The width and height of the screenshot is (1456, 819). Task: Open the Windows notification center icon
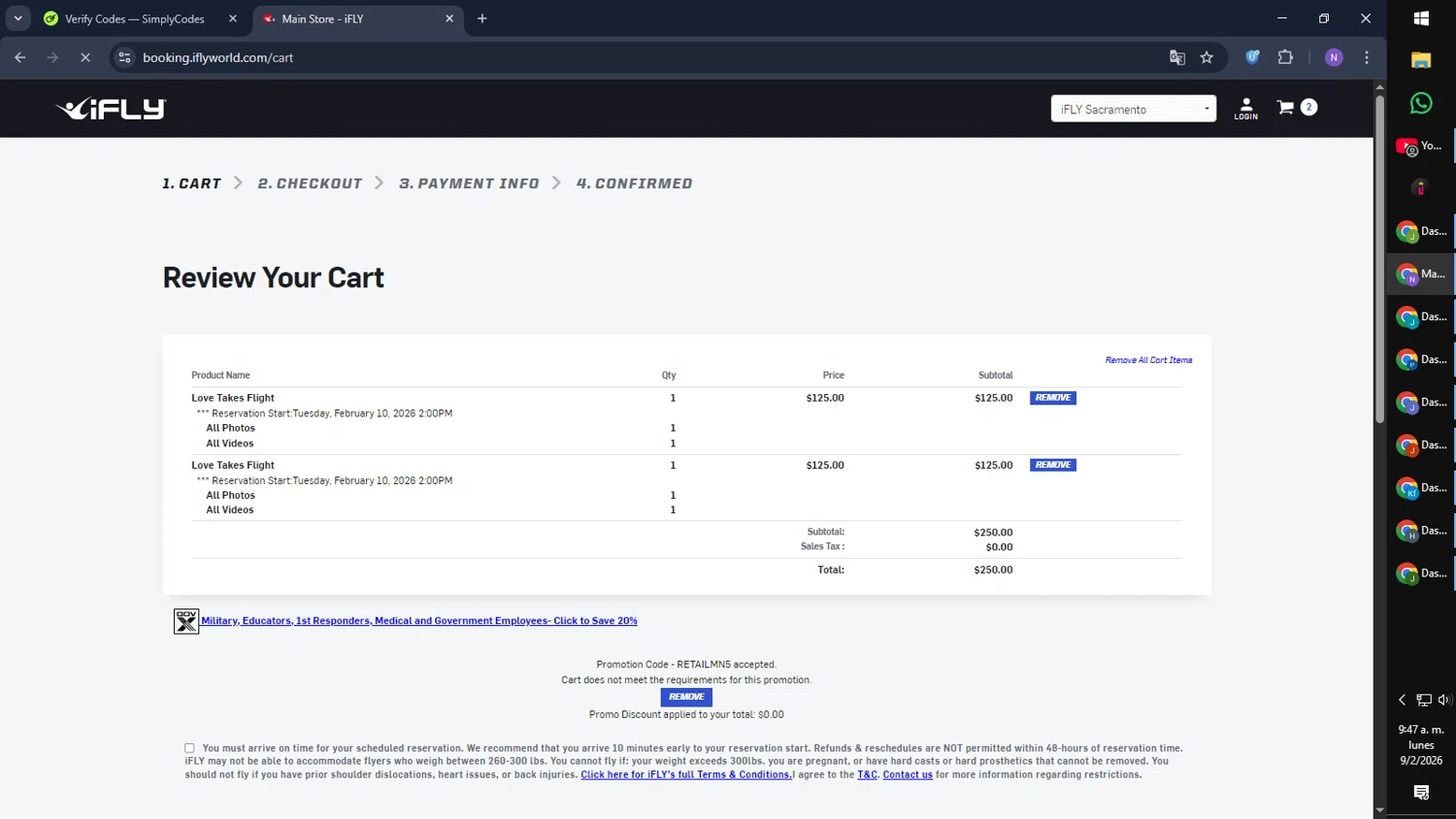point(1421,793)
